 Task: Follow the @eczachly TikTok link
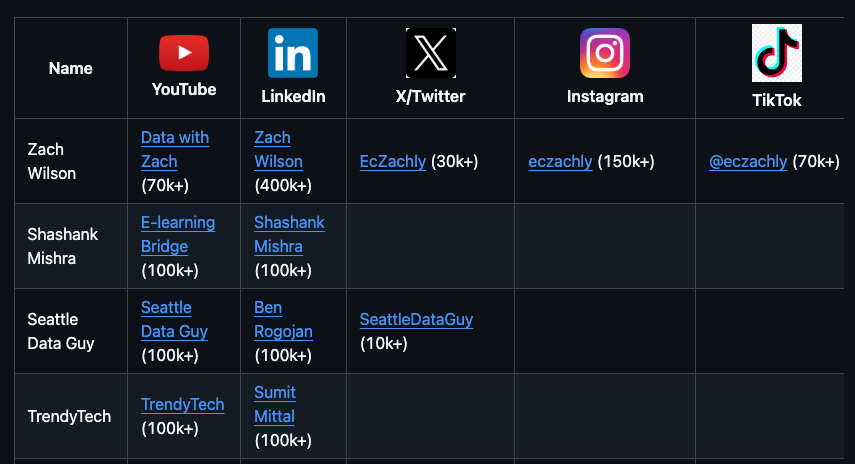pos(748,161)
